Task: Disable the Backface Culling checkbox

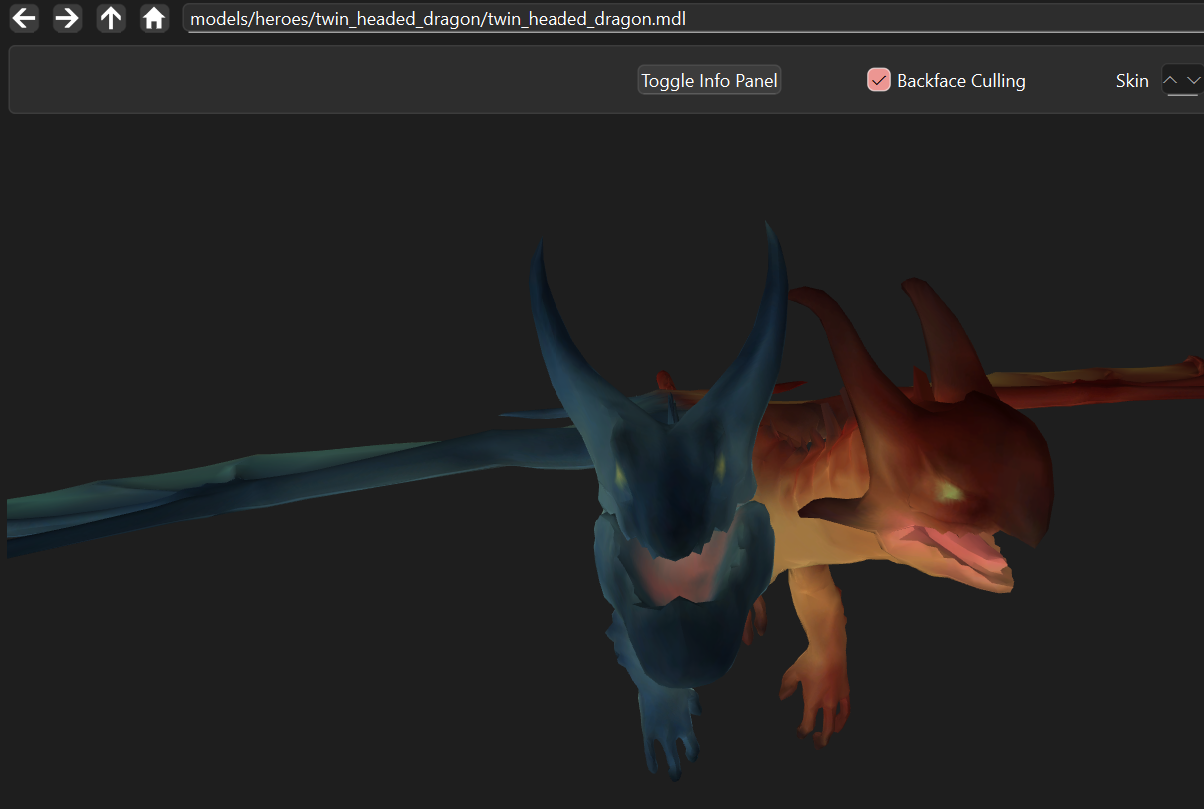Action: pos(878,80)
